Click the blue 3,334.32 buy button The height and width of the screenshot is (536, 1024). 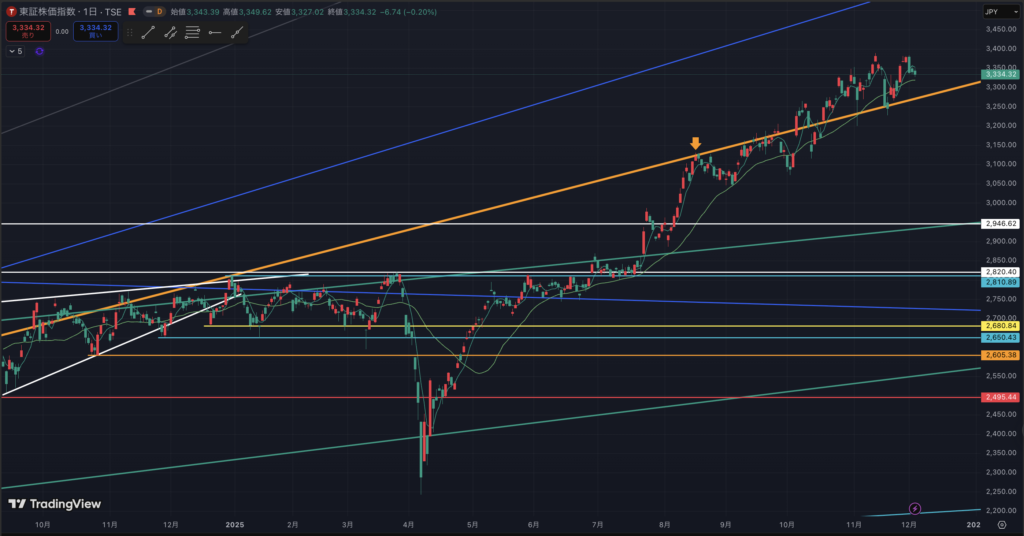click(95, 31)
